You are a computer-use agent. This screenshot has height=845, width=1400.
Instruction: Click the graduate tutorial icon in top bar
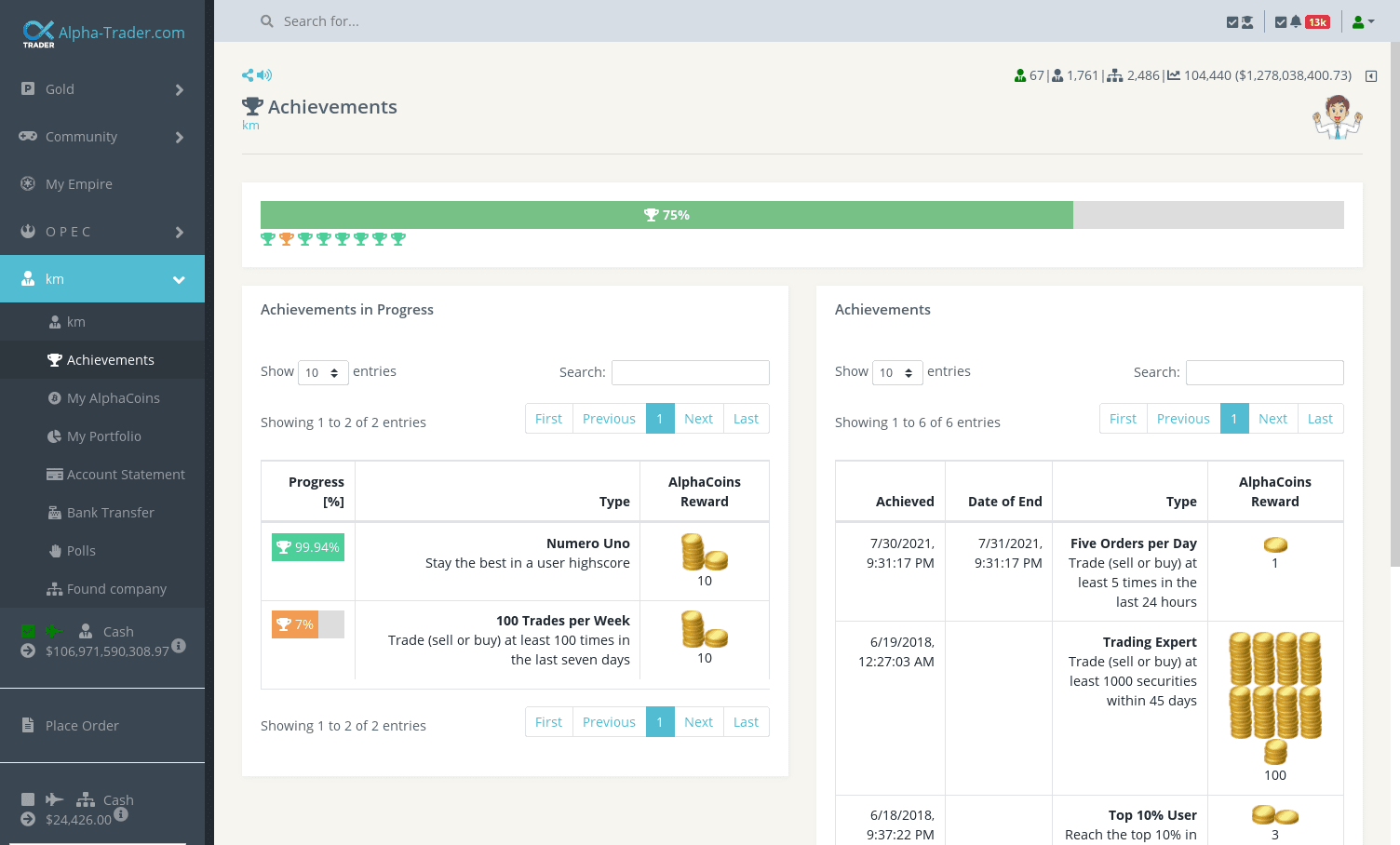(x=1247, y=22)
